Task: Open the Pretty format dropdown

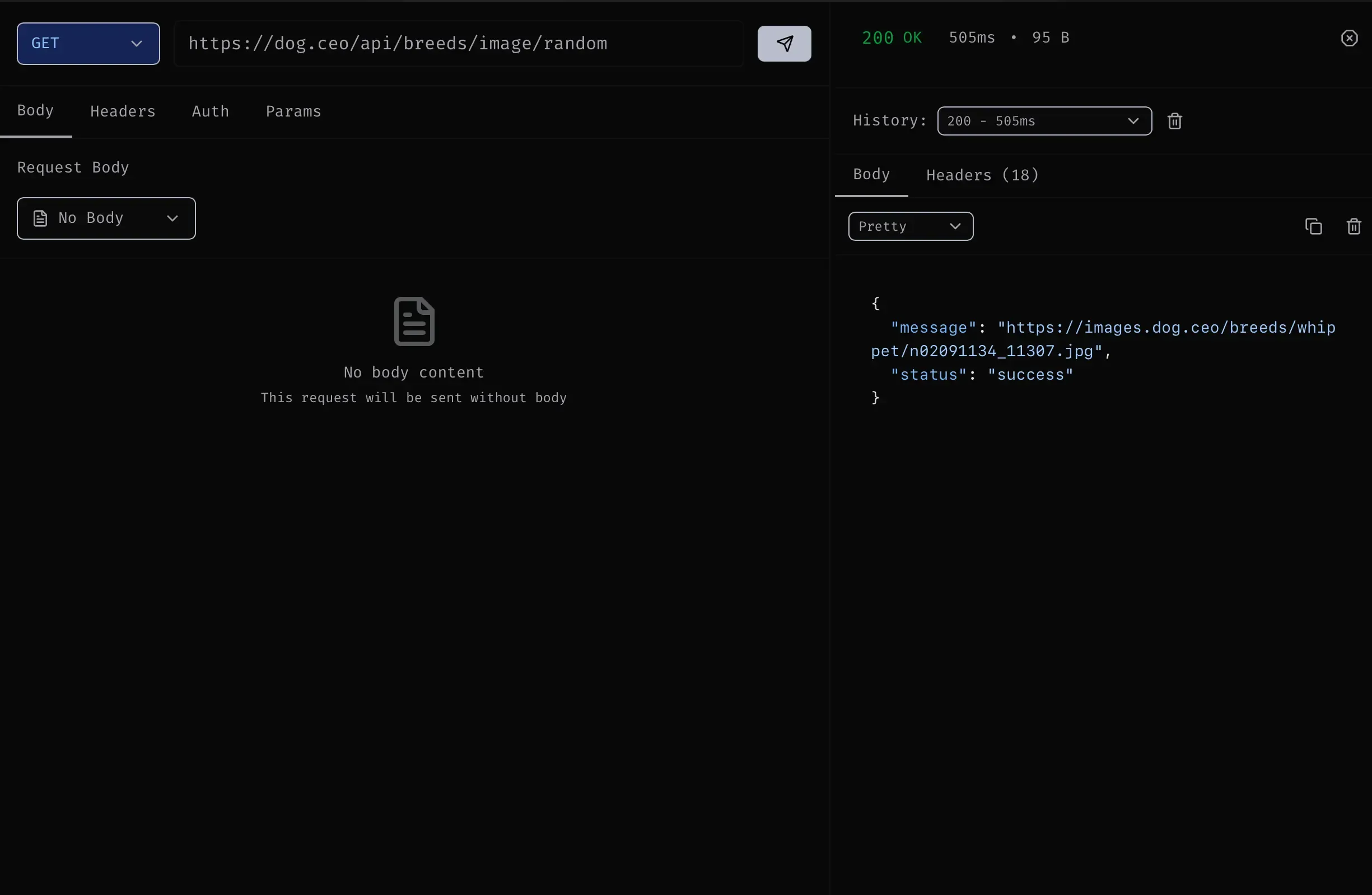Action: tap(910, 226)
